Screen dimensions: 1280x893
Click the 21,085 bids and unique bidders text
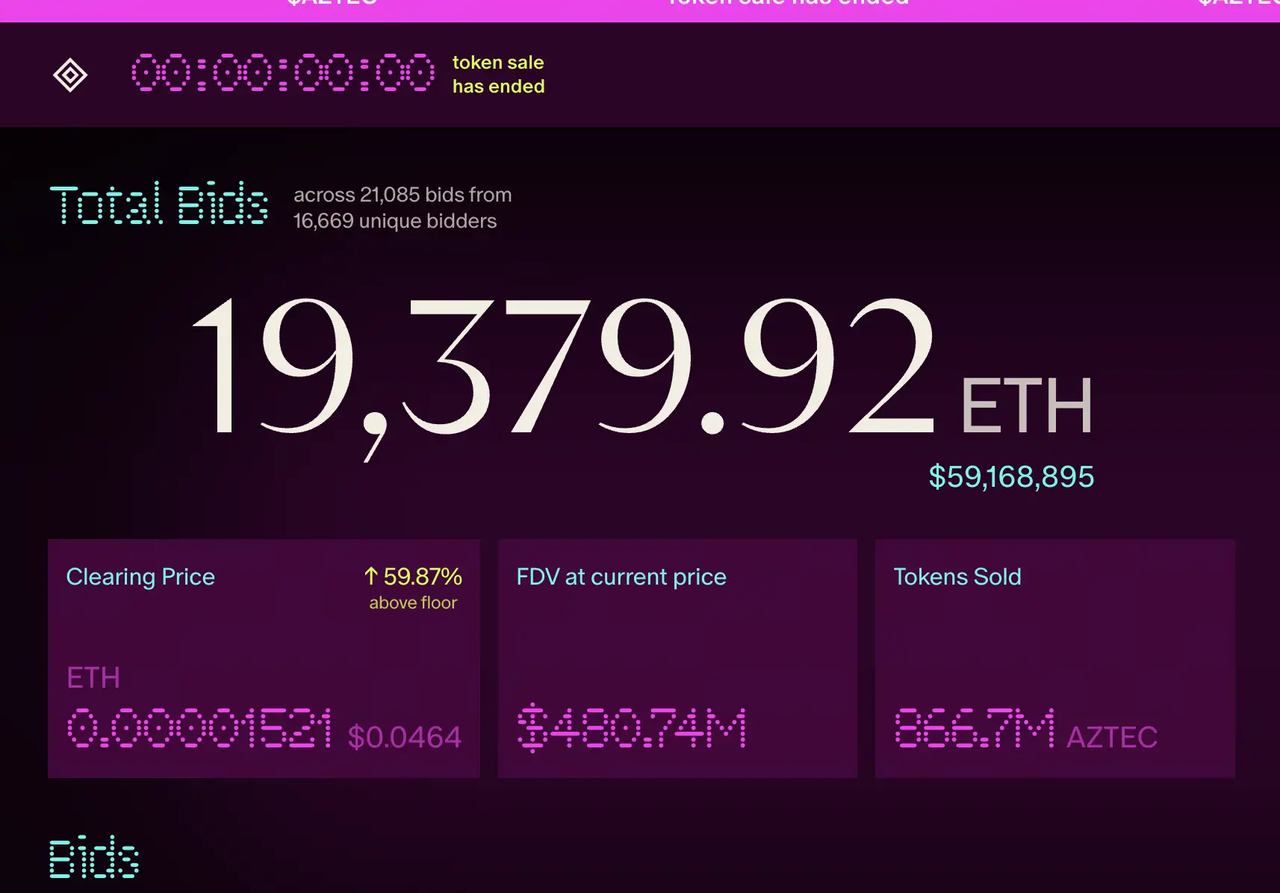coord(402,208)
